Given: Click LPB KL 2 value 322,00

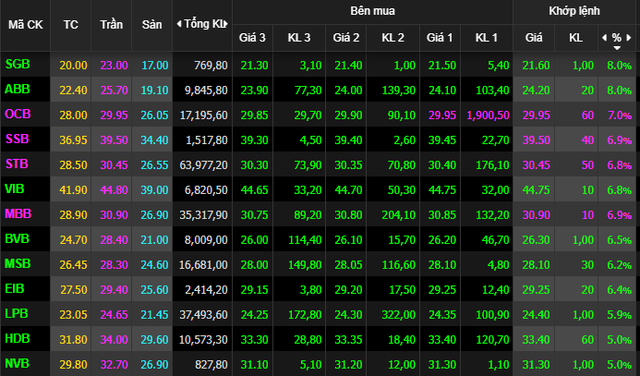Looking at the screenshot, I should 398,315.
